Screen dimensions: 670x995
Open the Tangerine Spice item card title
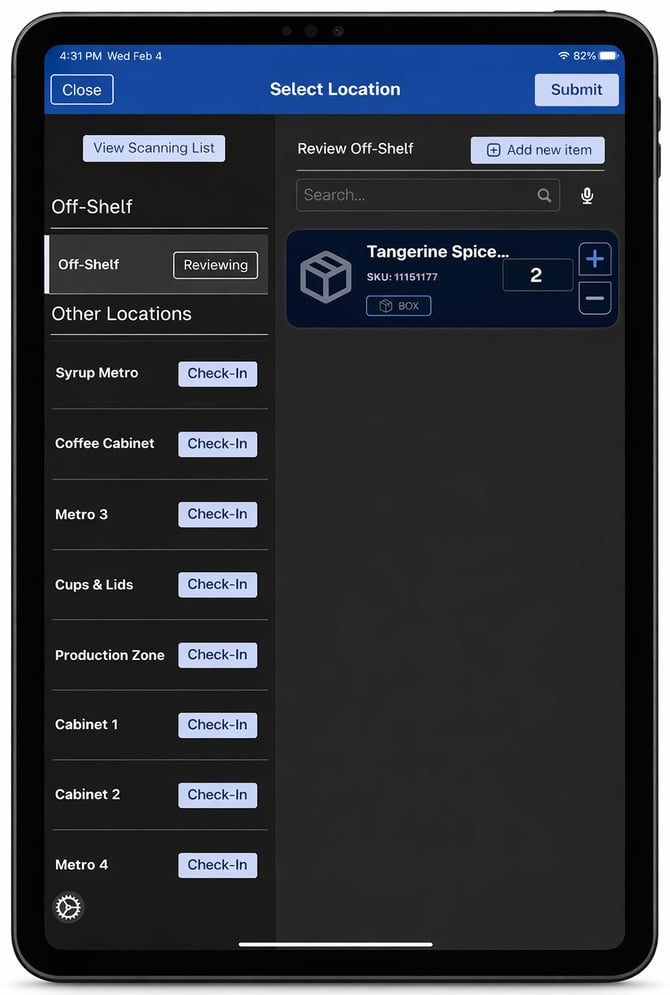pyautogui.click(x=438, y=252)
